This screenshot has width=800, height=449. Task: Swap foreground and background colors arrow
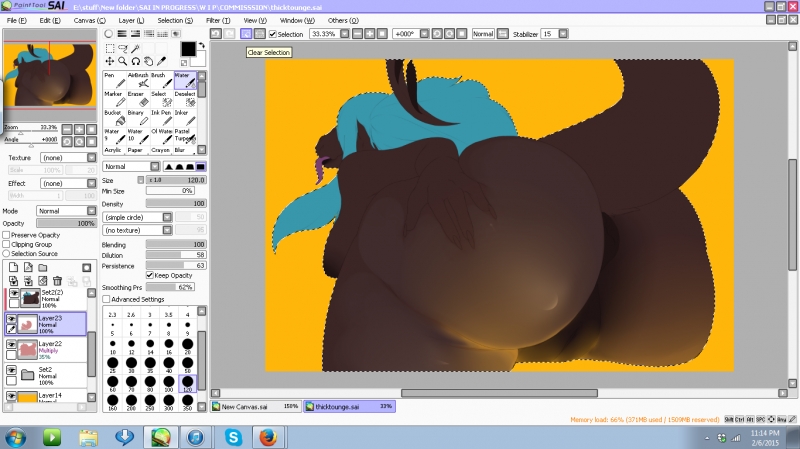[201, 45]
